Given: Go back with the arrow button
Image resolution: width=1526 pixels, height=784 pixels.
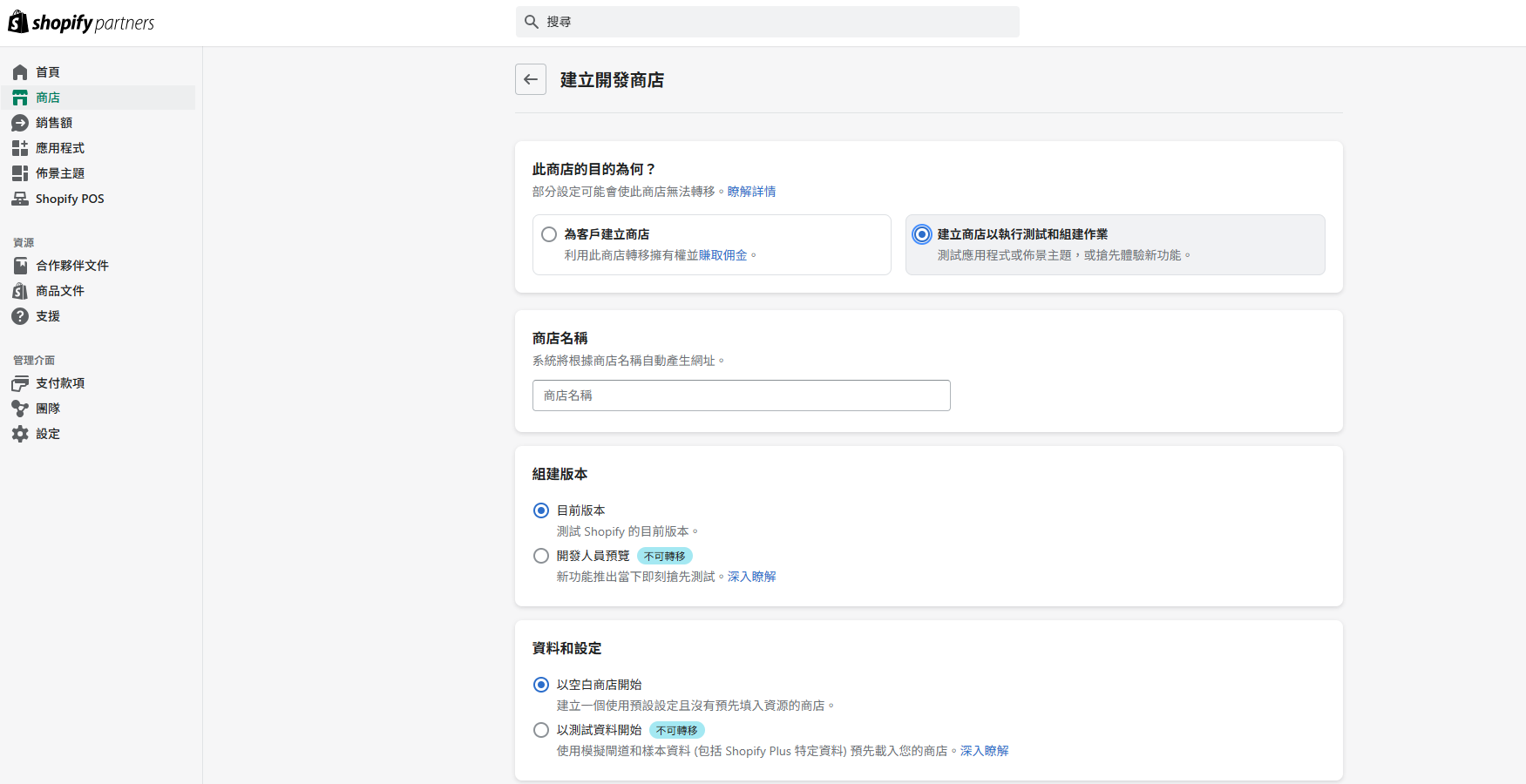Looking at the screenshot, I should tap(531, 79).
